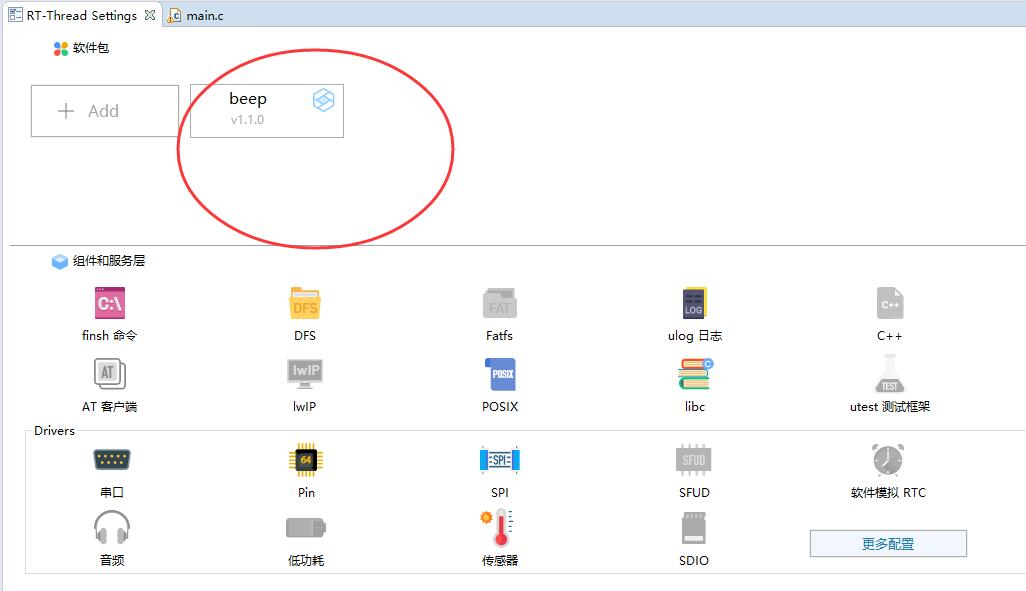Open the 串口 serial port driver icon
The image size is (1026, 591).
coord(112,459)
